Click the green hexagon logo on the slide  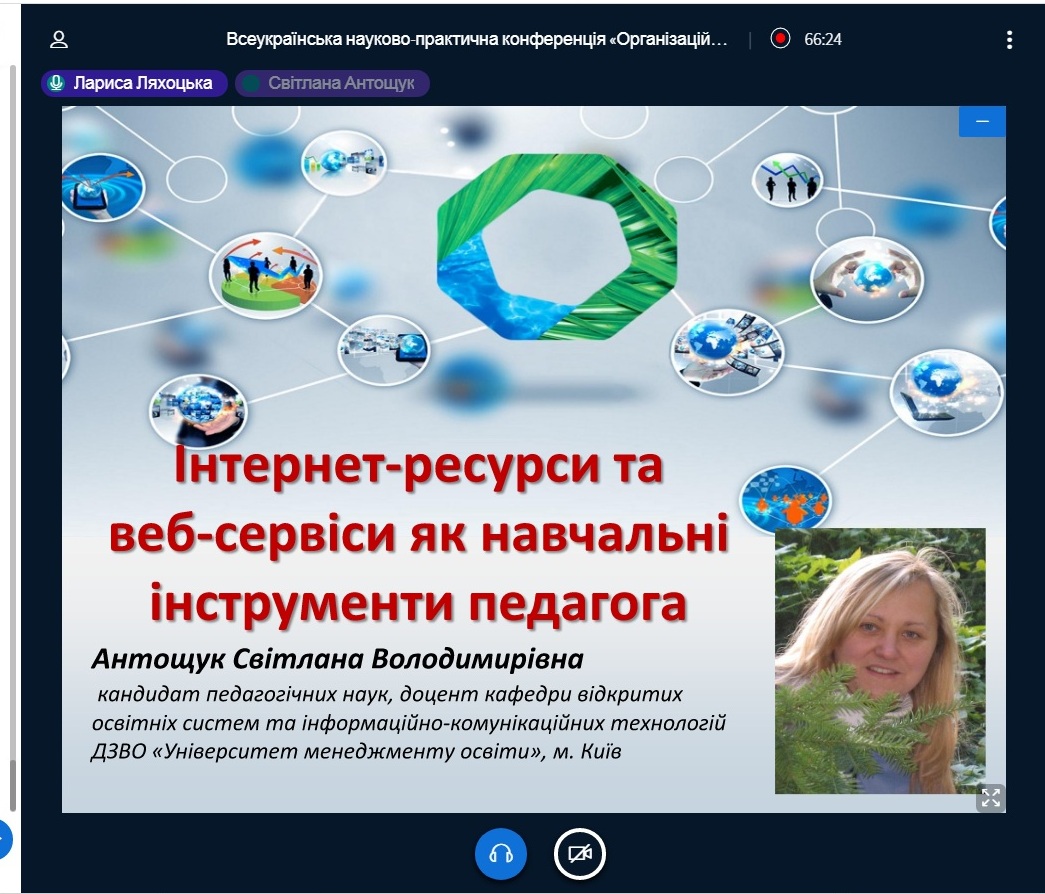(x=556, y=244)
